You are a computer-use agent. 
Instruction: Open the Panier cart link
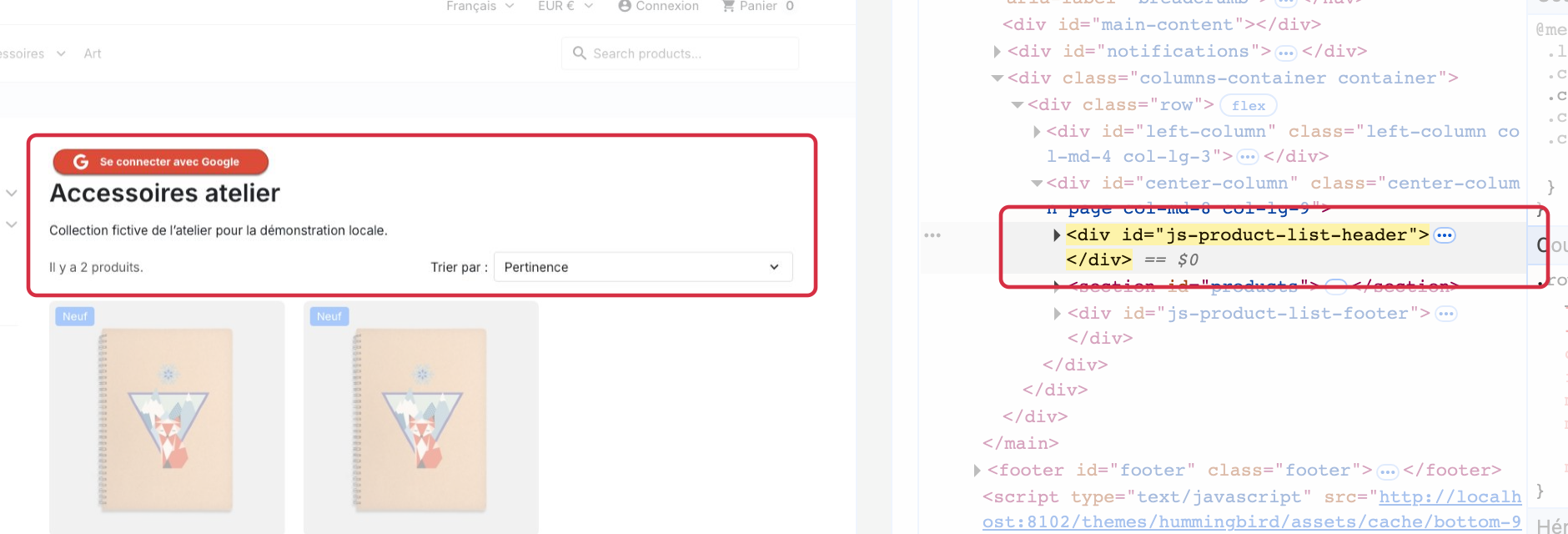coord(757,6)
